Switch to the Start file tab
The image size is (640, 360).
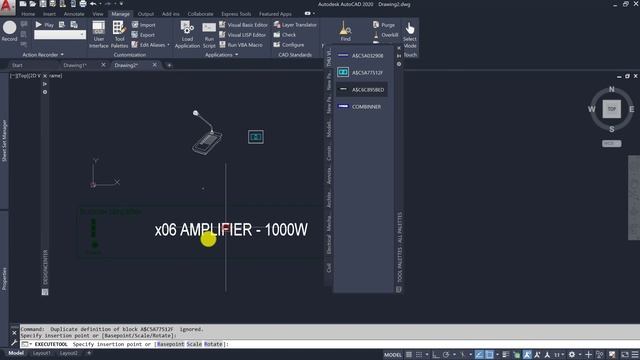[x=17, y=65]
